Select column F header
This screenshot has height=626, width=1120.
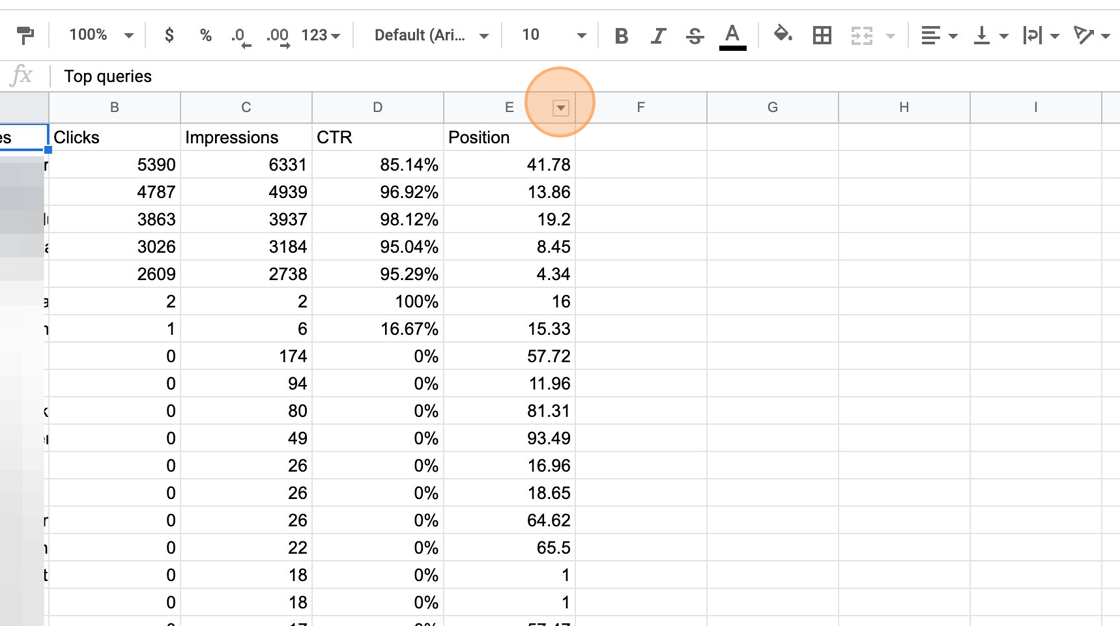coord(641,107)
